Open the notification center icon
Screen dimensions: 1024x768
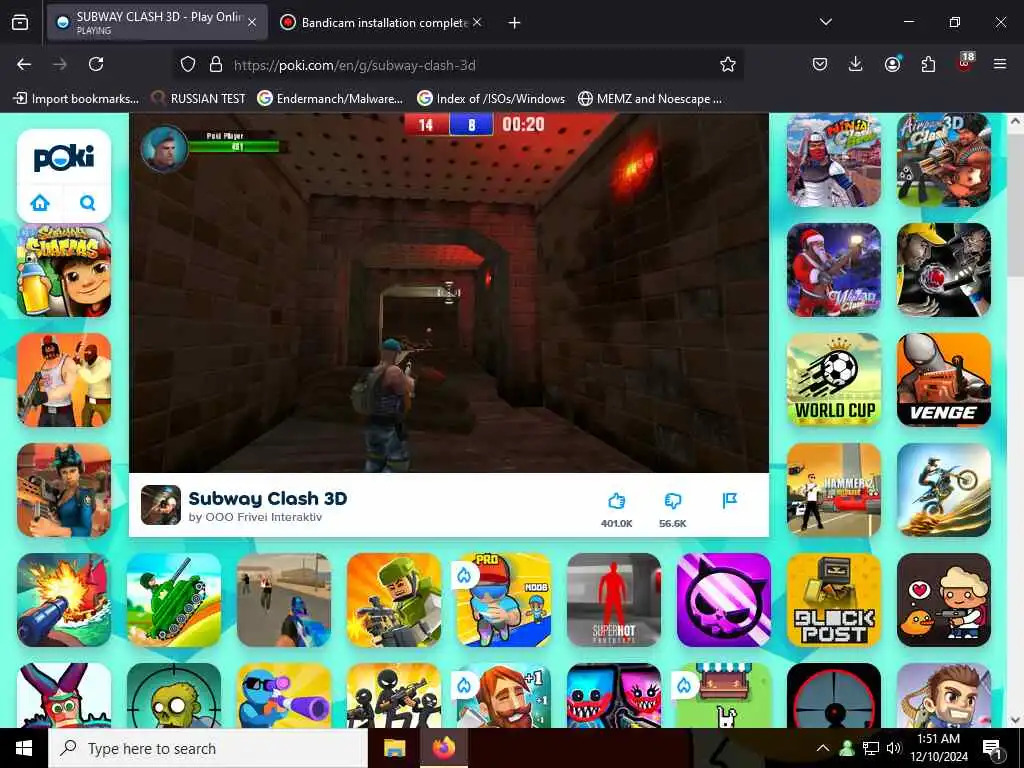pyautogui.click(x=991, y=748)
